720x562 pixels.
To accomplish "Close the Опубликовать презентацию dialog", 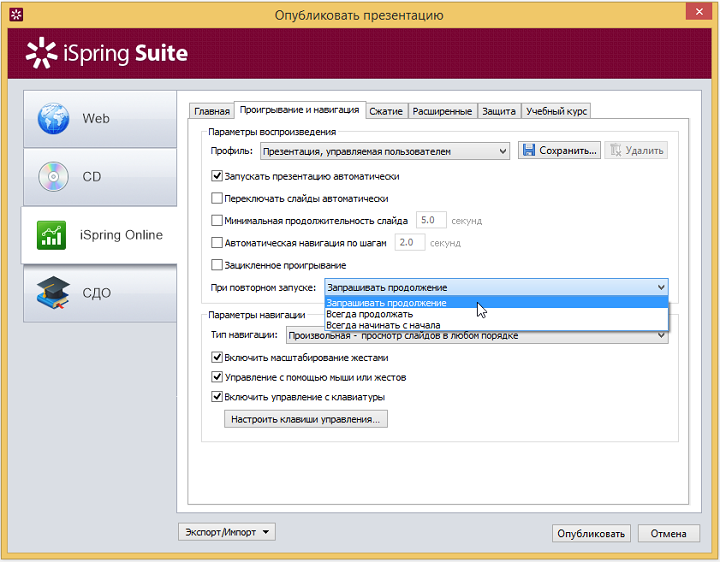I will (699, 12).
